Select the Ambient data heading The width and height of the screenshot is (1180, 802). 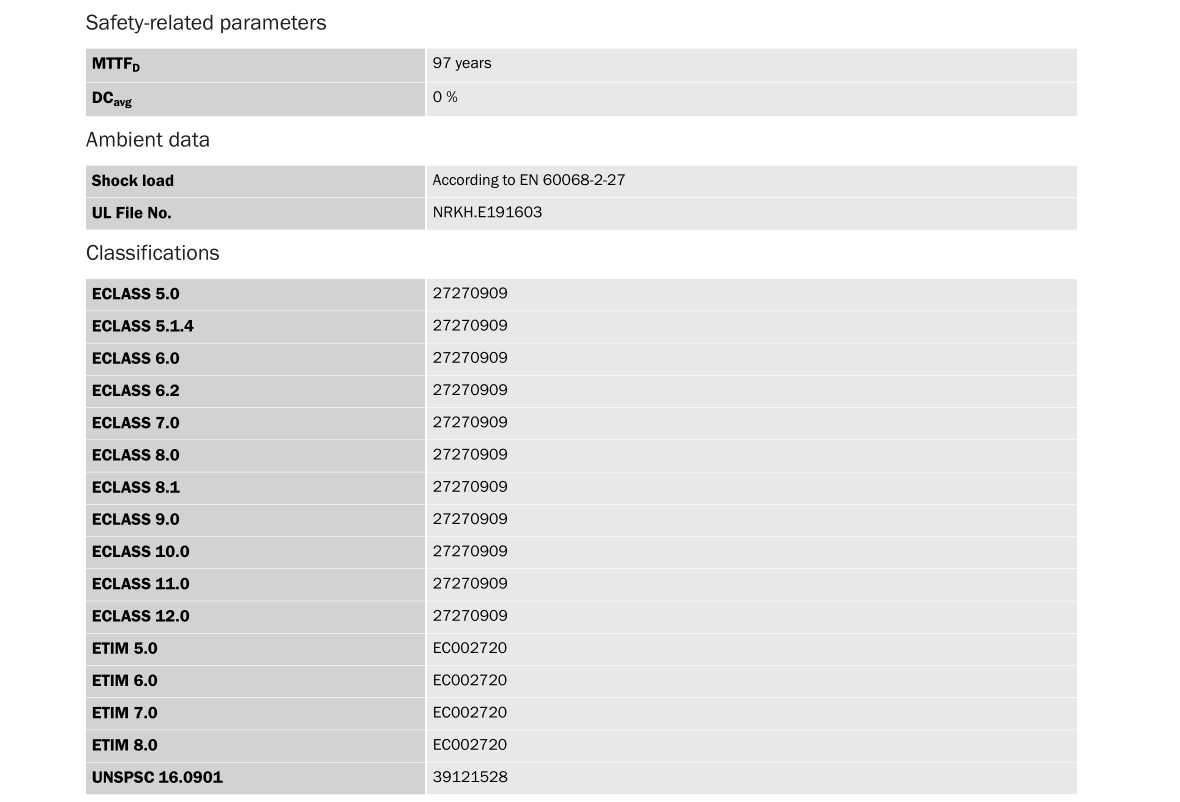coord(148,140)
